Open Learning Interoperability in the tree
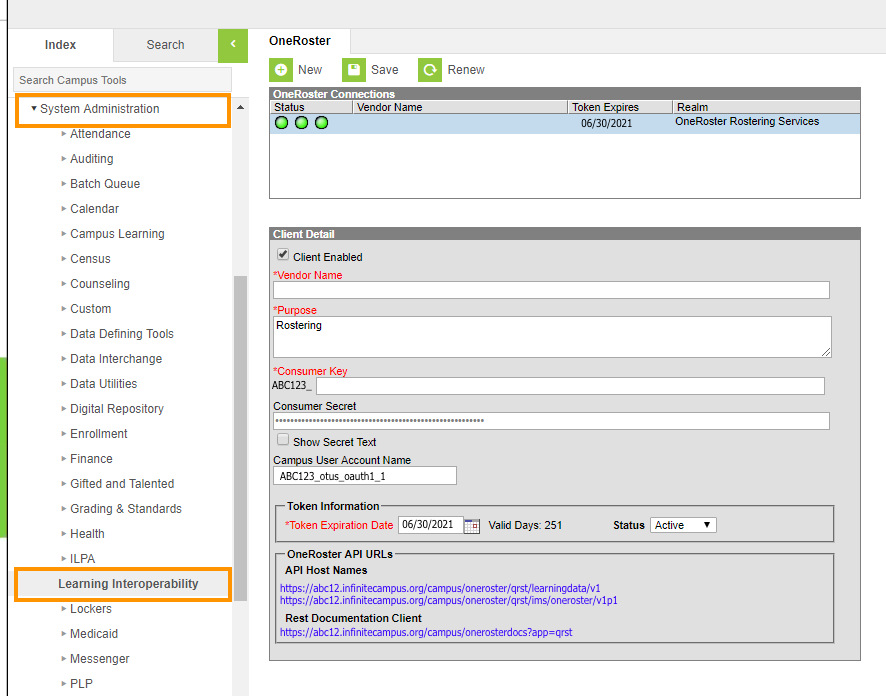This screenshot has height=696, width=886. [x=128, y=584]
